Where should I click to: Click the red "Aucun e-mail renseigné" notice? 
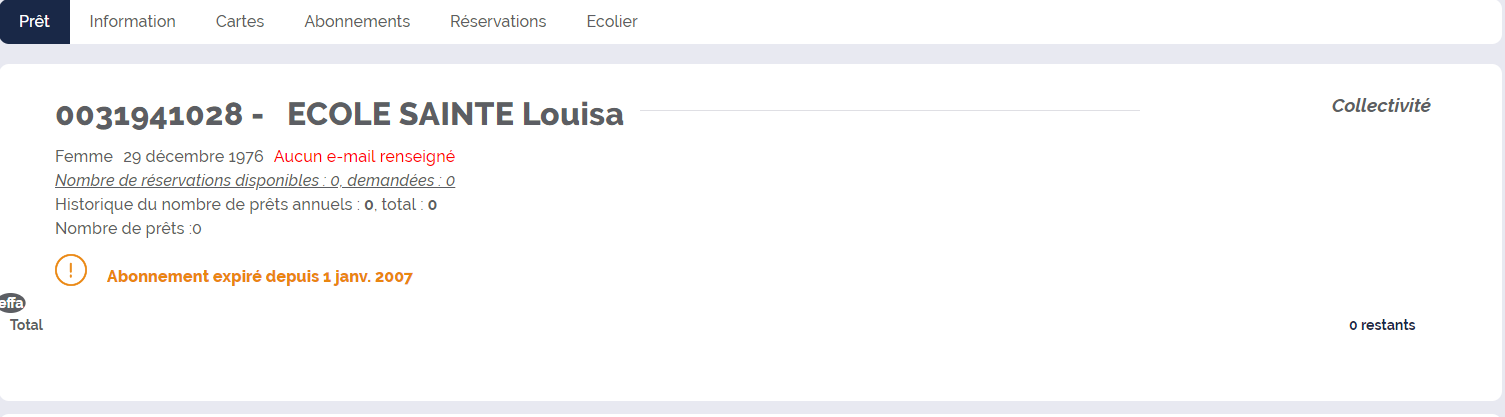coord(364,156)
